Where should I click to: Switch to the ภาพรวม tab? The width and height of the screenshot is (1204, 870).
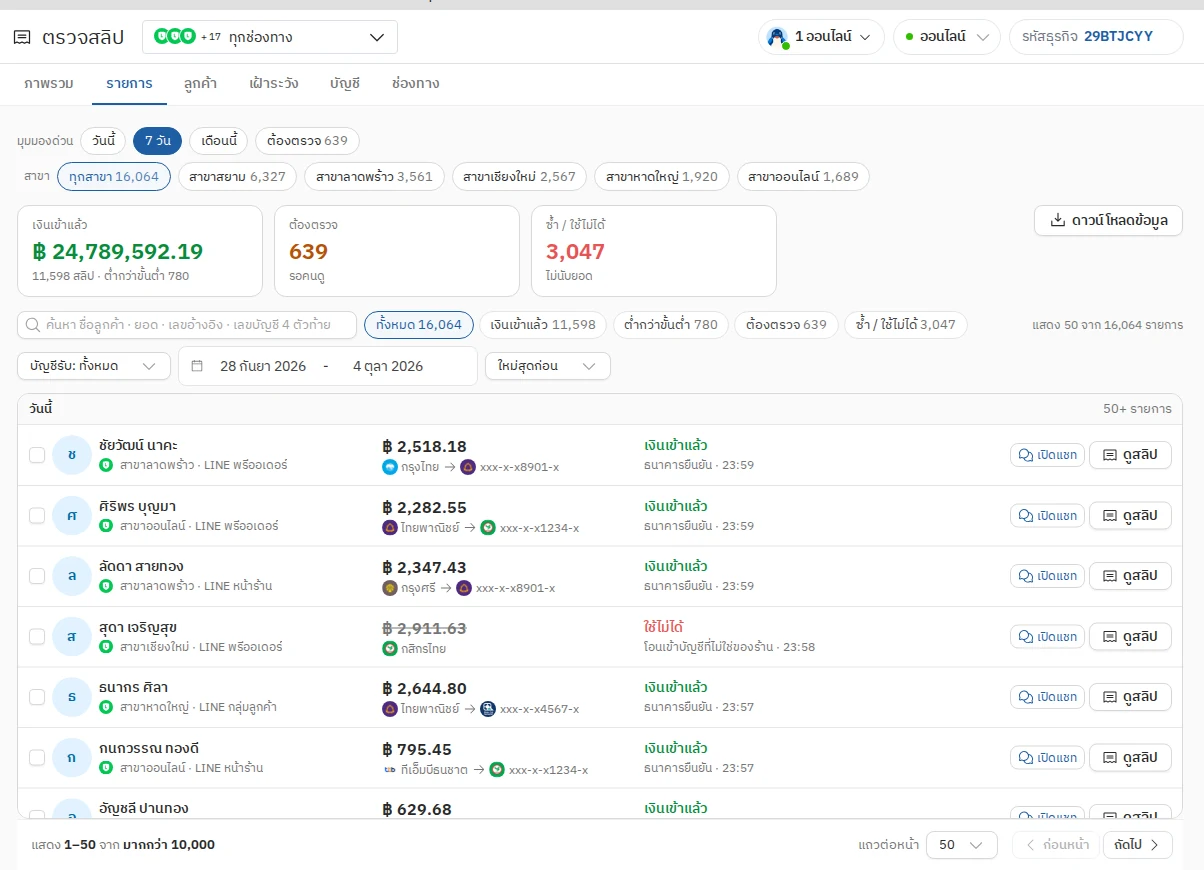[x=49, y=83]
